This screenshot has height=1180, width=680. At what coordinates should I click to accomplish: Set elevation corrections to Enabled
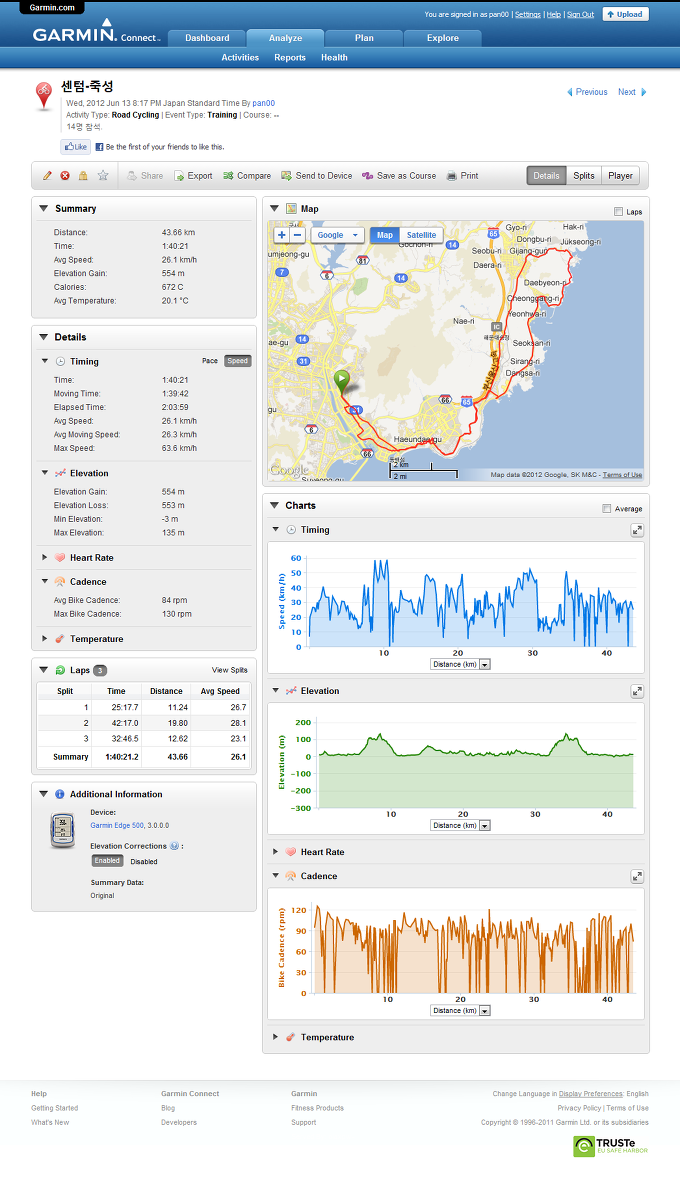coord(107,861)
